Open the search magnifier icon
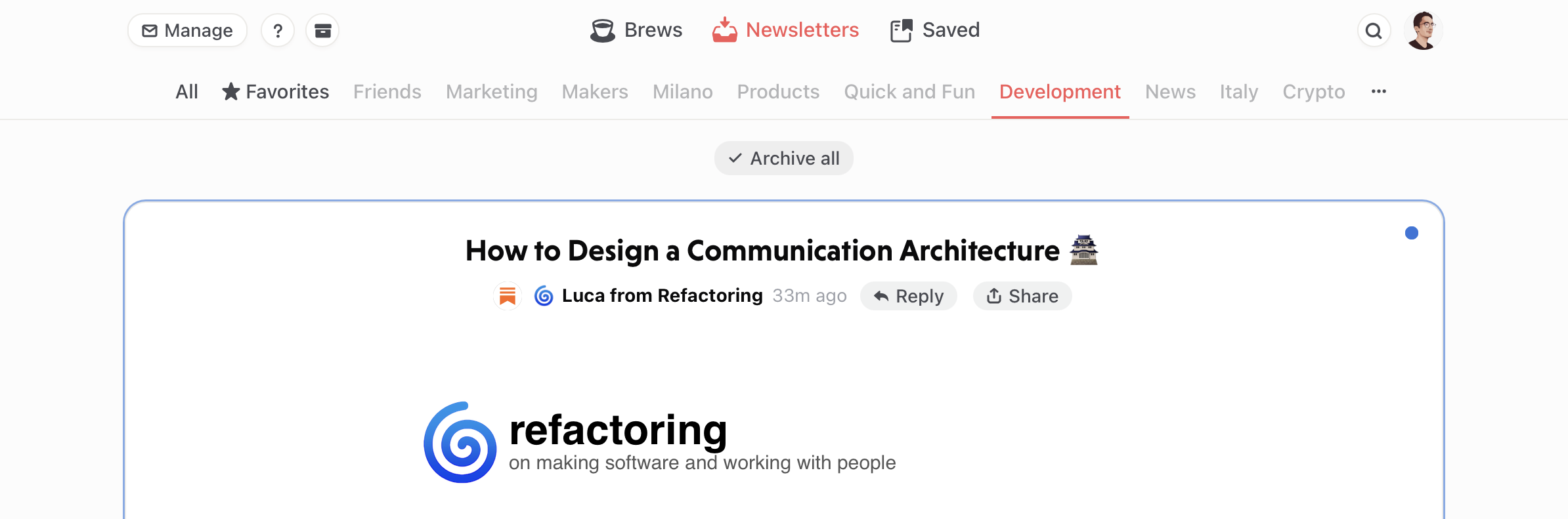This screenshot has width=1568, height=519. pos(1374,30)
